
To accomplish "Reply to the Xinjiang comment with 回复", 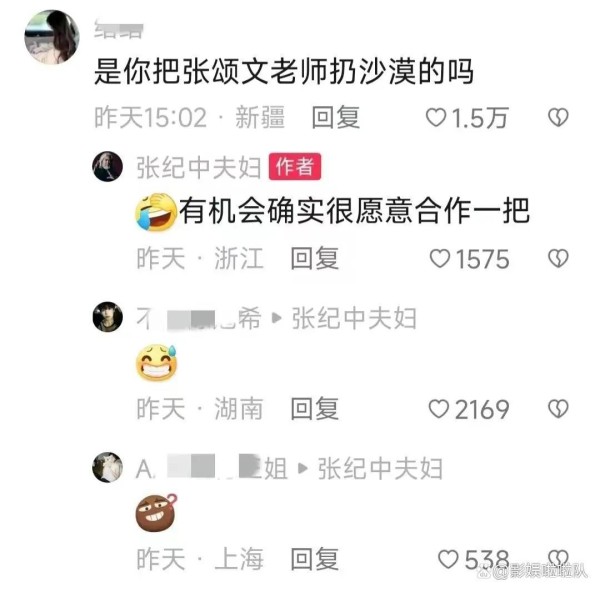I will point(336,117).
